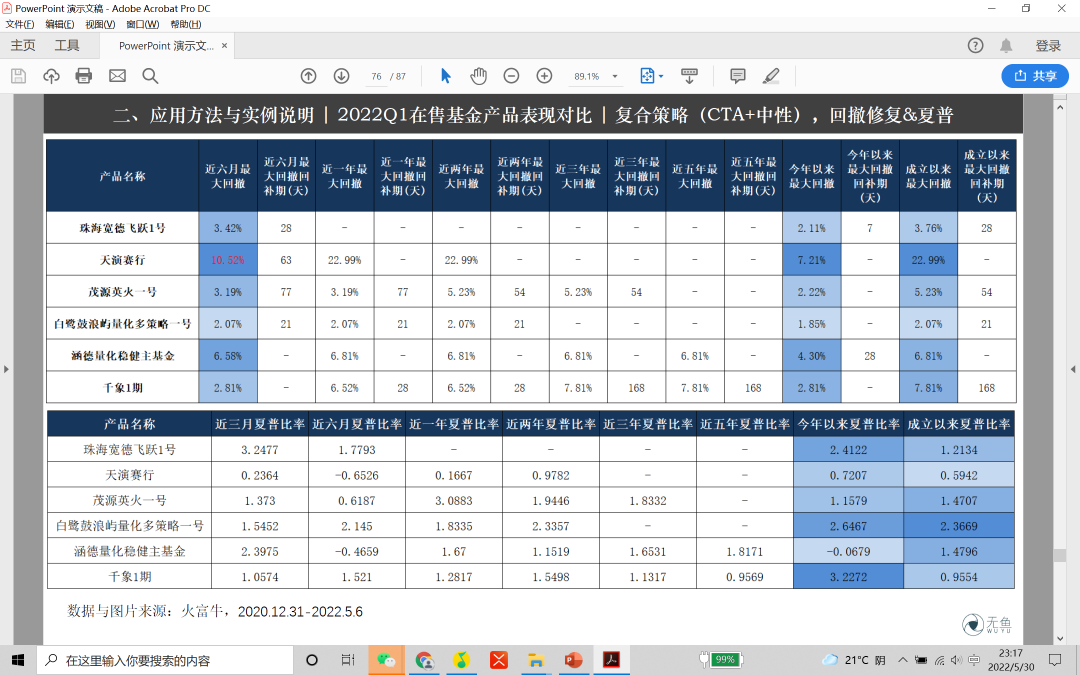
Task: Go to previous page arrow
Action: pyautogui.click(x=309, y=76)
